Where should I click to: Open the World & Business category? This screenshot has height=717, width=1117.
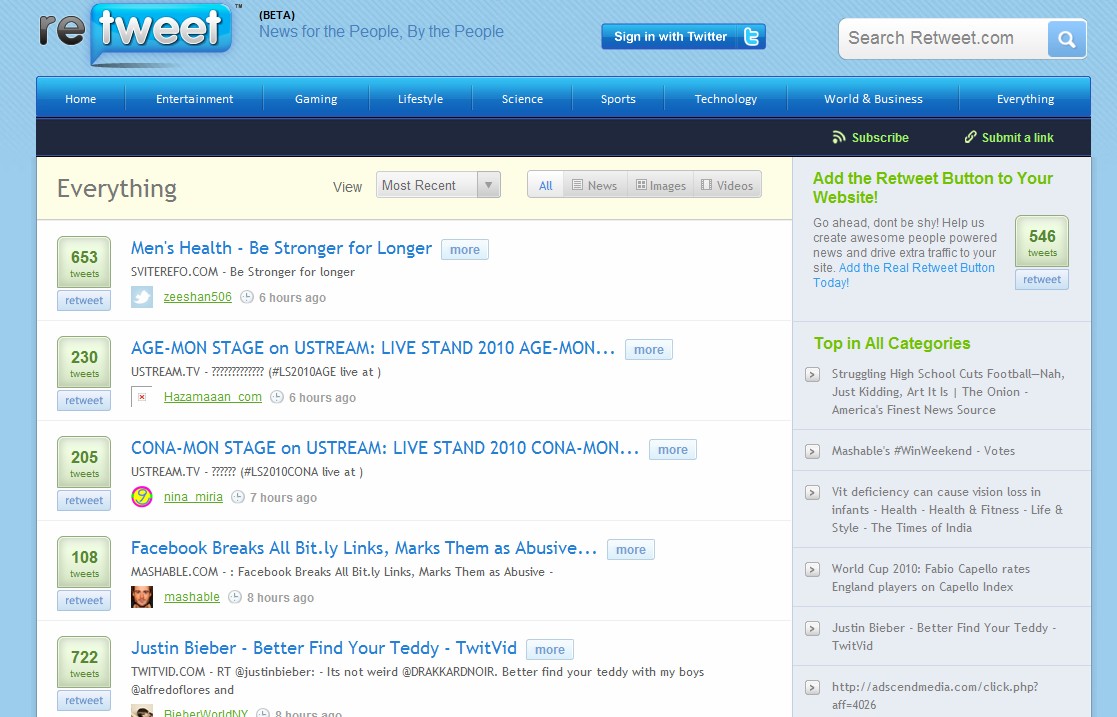pyautogui.click(x=873, y=98)
